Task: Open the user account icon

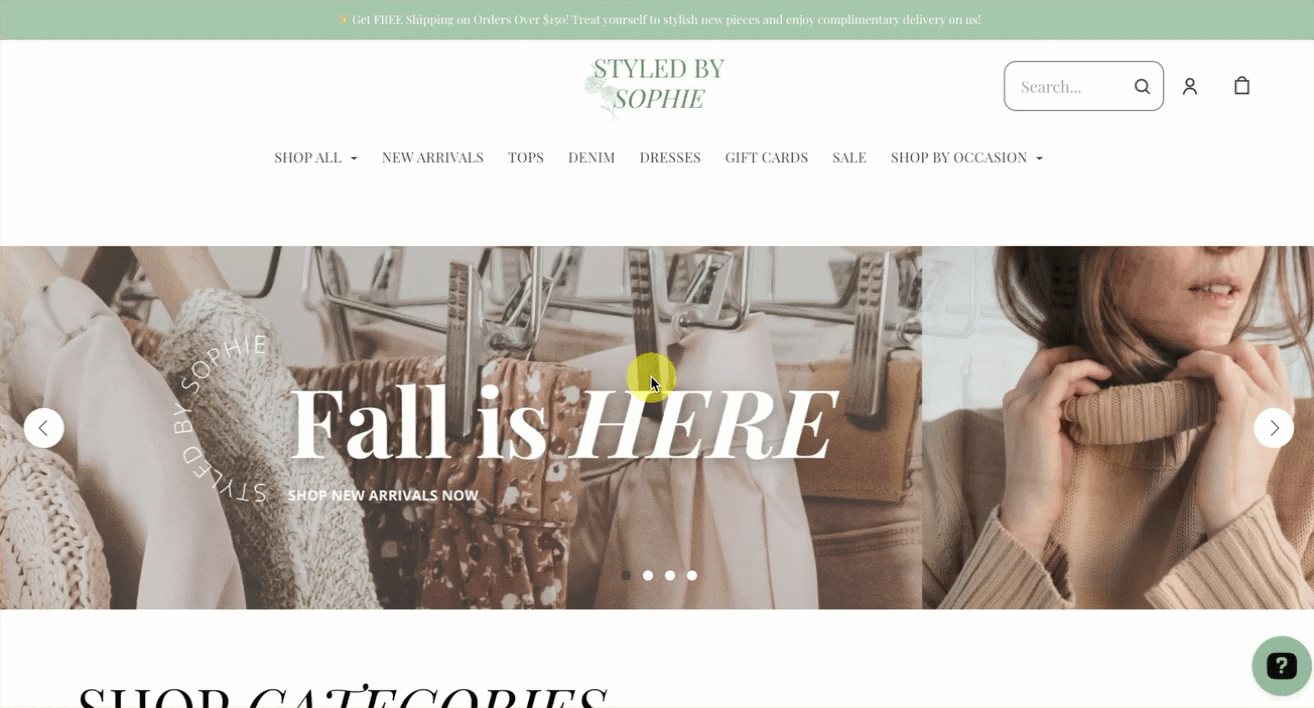Action: click(x=1190, y=86)
